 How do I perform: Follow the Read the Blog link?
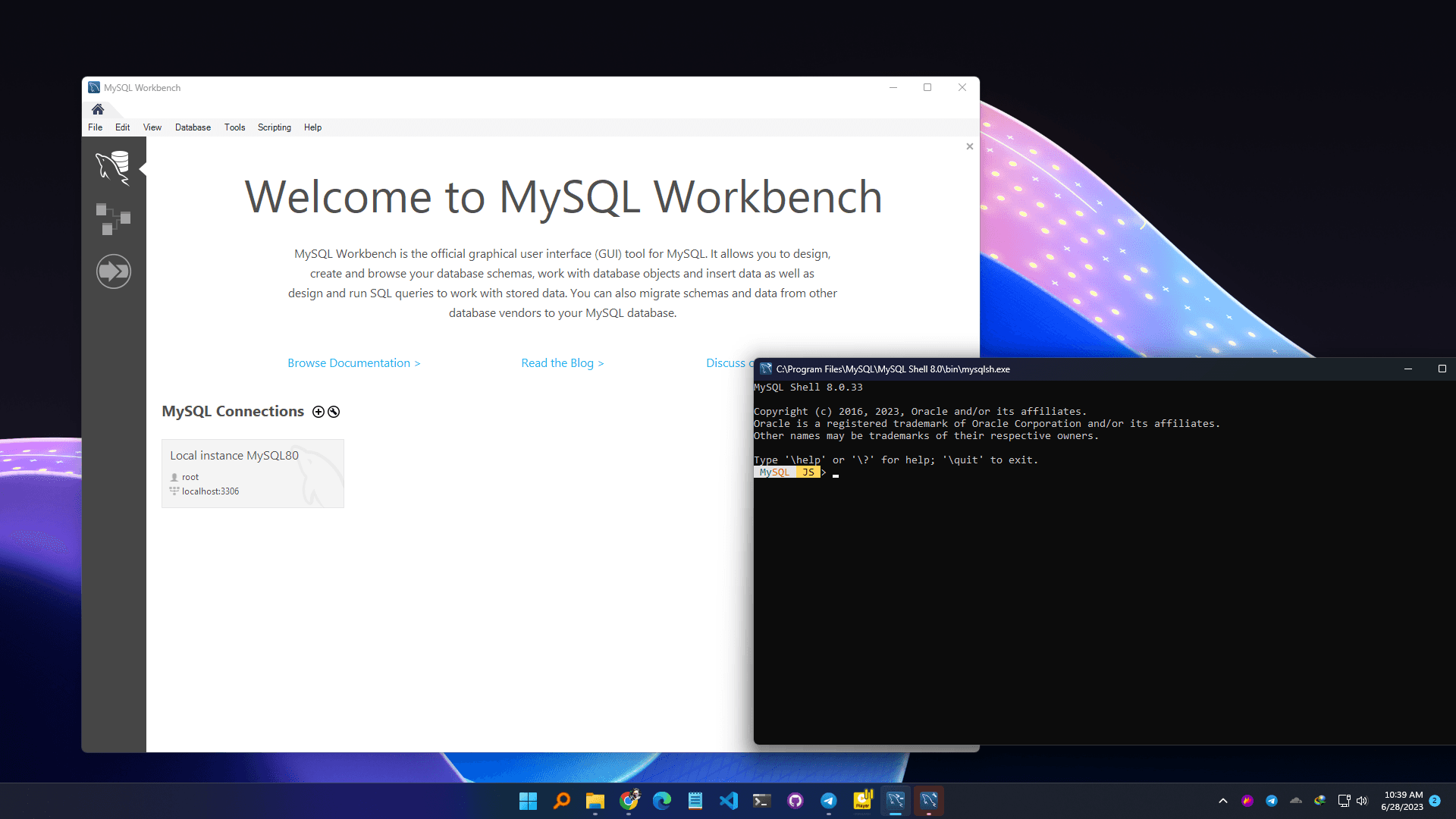pos(563,363)
